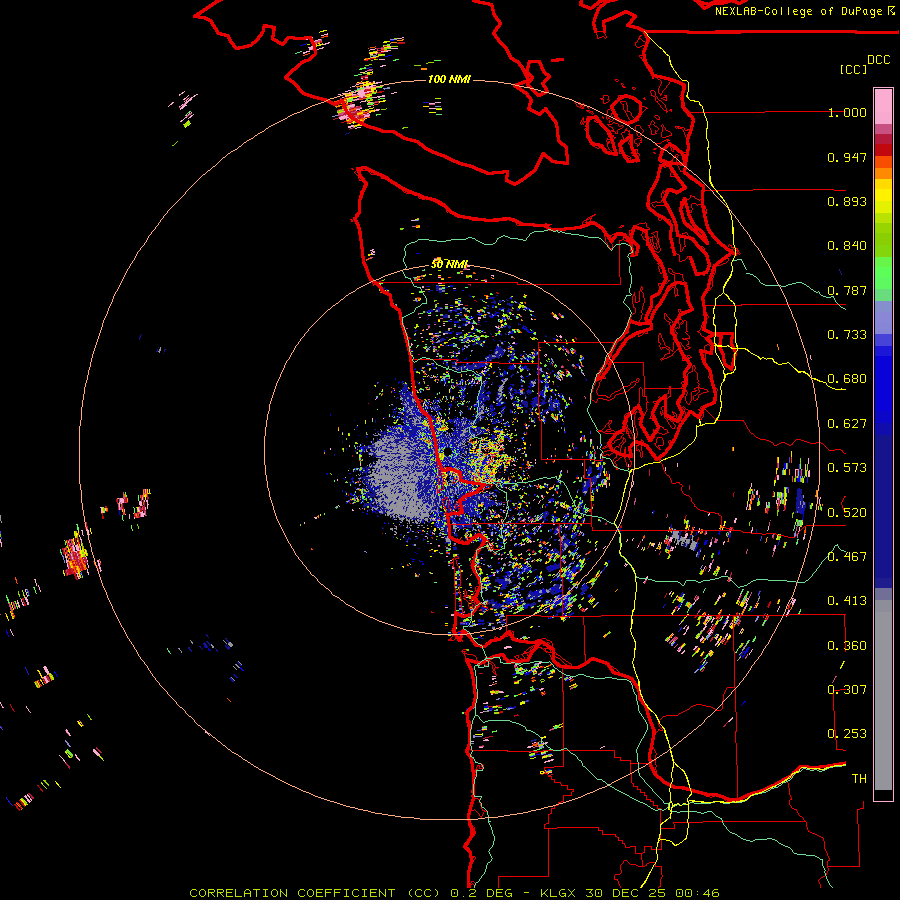Click the black radar site dot at center

click(x=447, y=452)
